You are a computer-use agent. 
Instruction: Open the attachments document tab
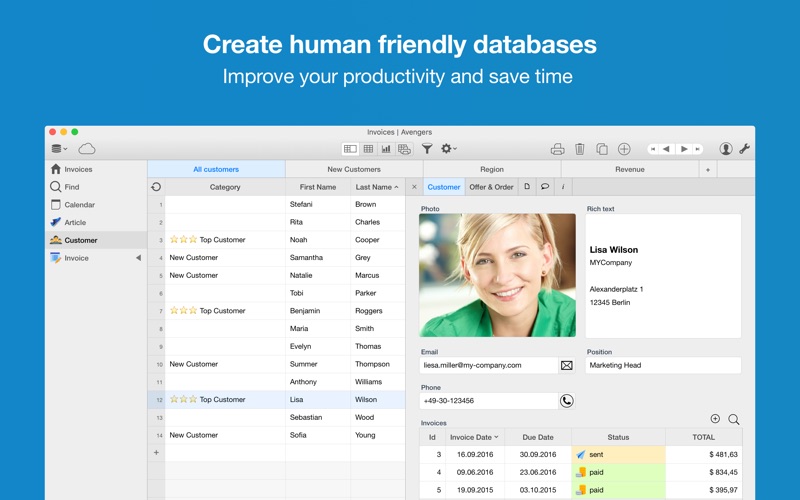527,187
